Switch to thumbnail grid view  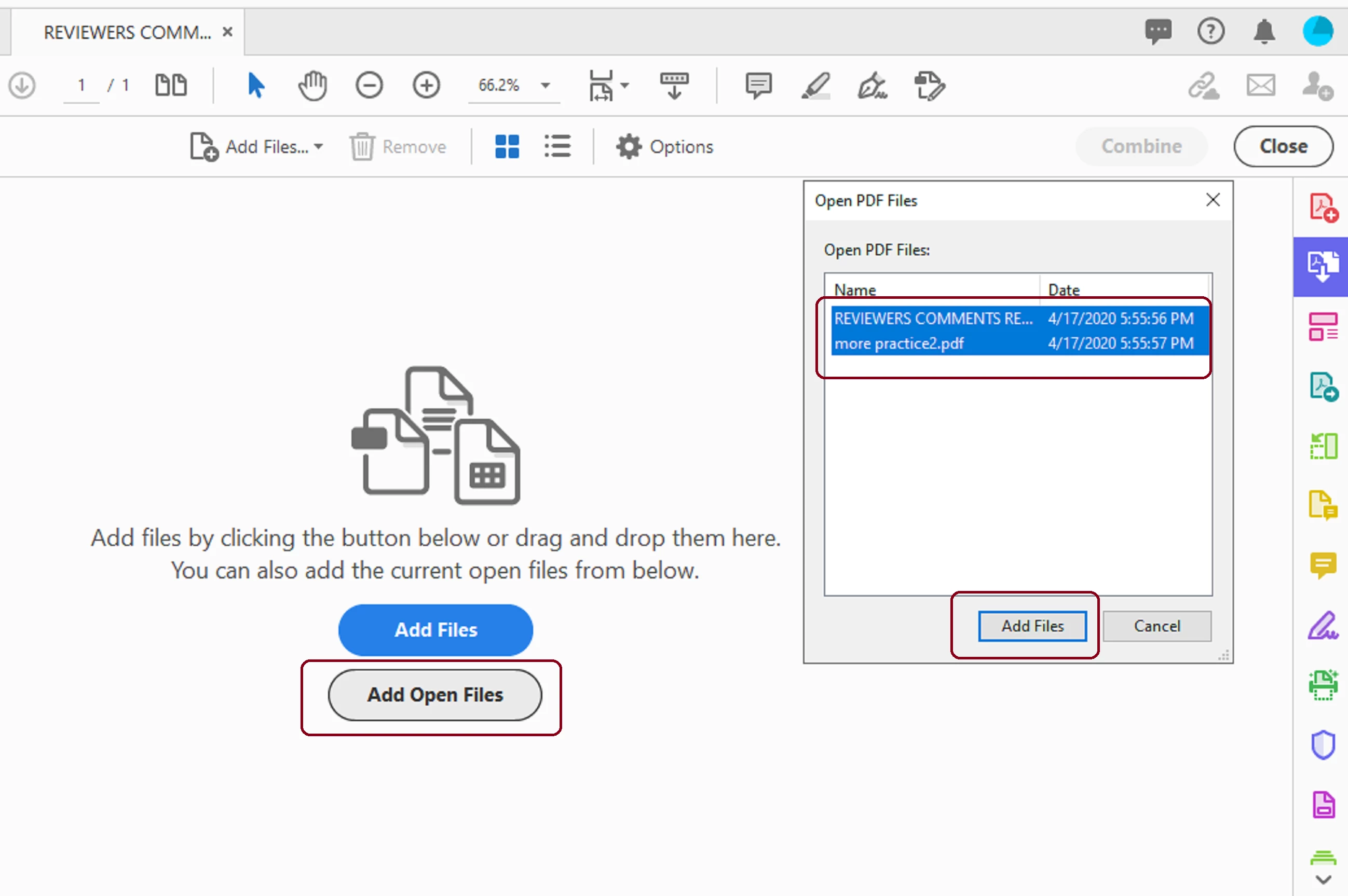(x=507, y=147)
